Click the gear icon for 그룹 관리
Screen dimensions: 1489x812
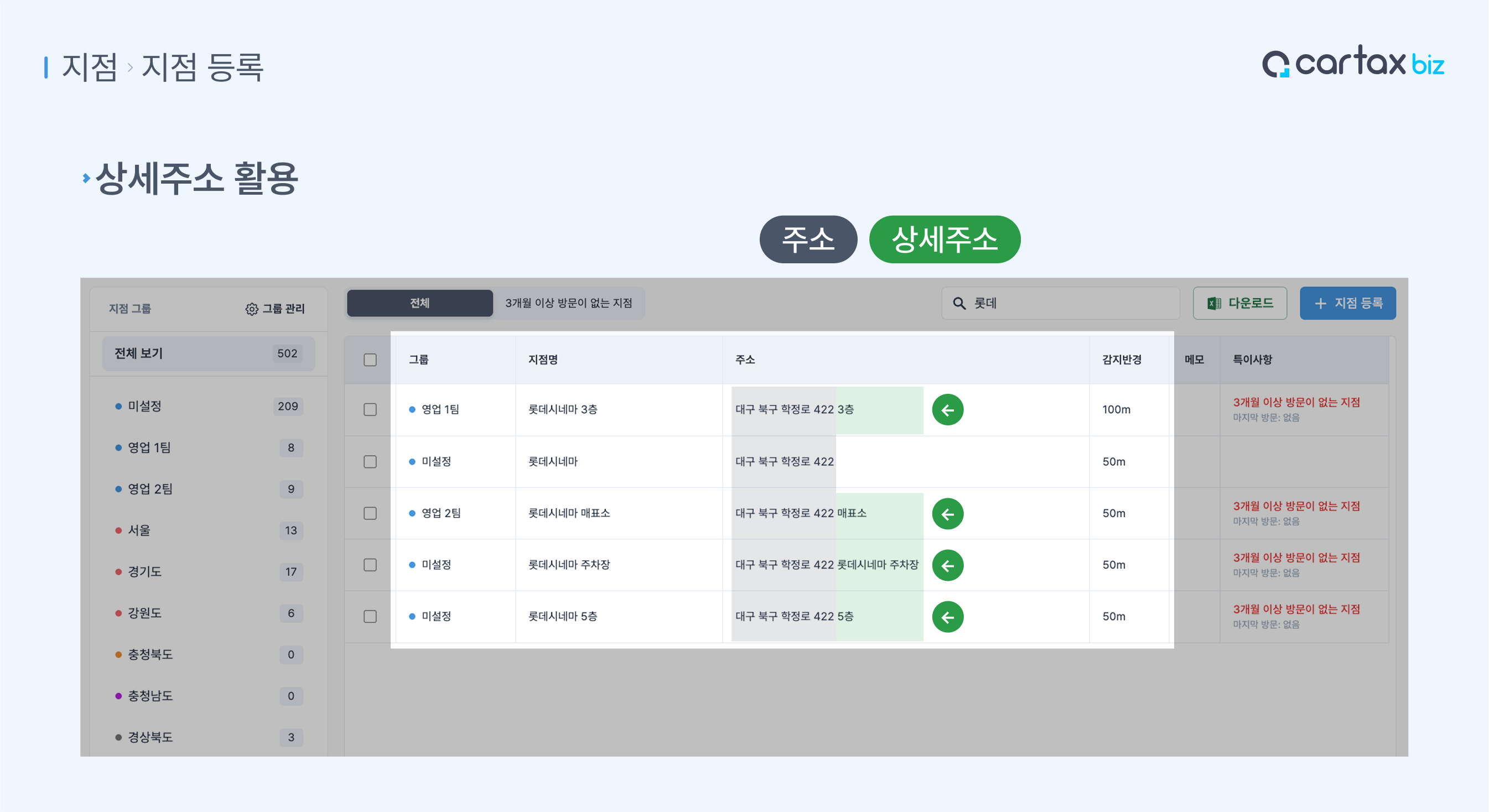(251, 309)
